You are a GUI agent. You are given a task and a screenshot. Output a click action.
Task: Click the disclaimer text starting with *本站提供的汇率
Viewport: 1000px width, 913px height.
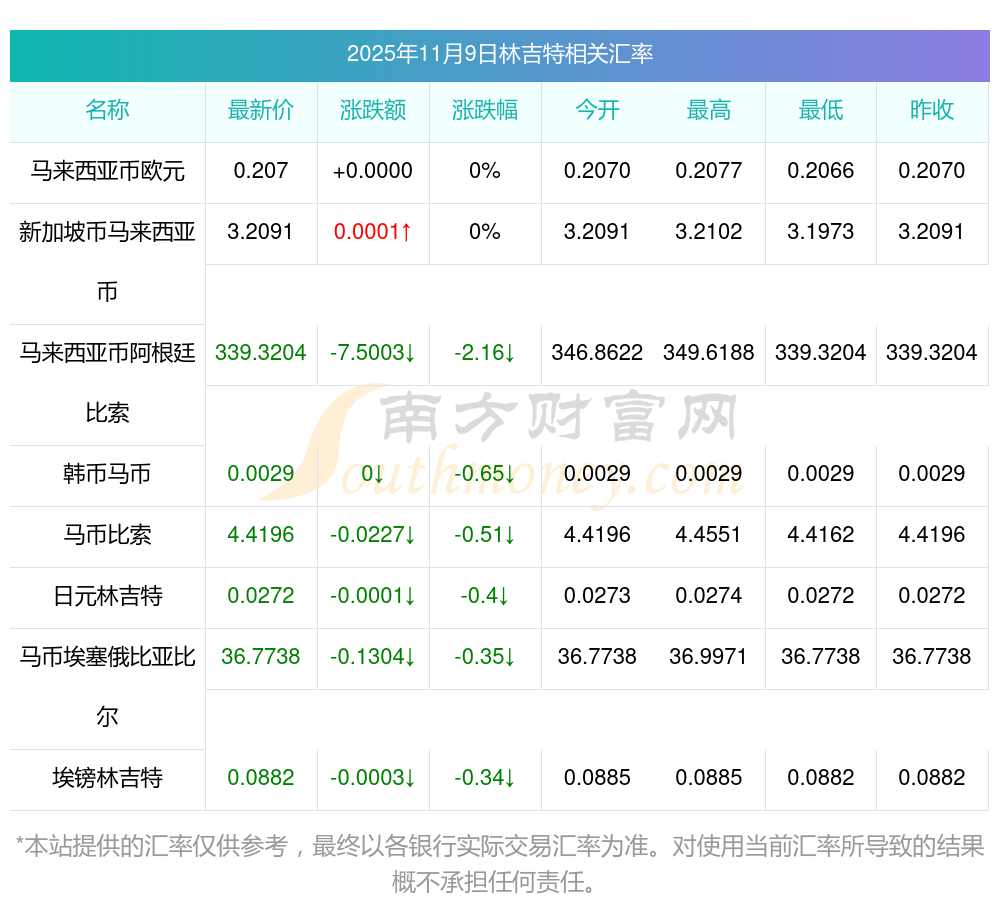pos(499,865)
